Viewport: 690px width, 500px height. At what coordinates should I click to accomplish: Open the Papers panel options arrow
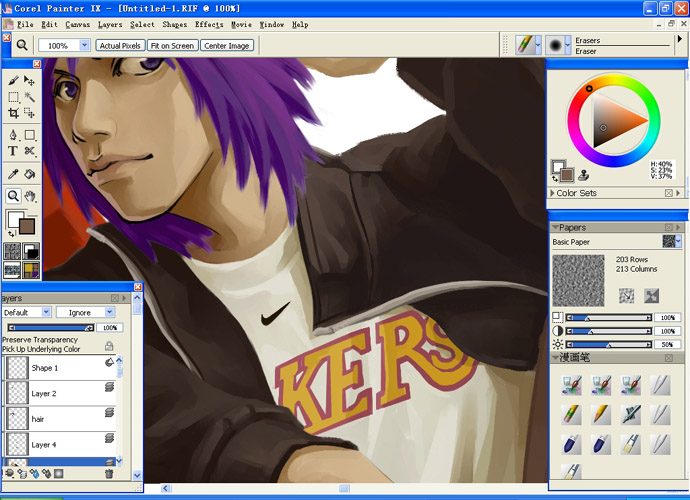pos(678,228)
